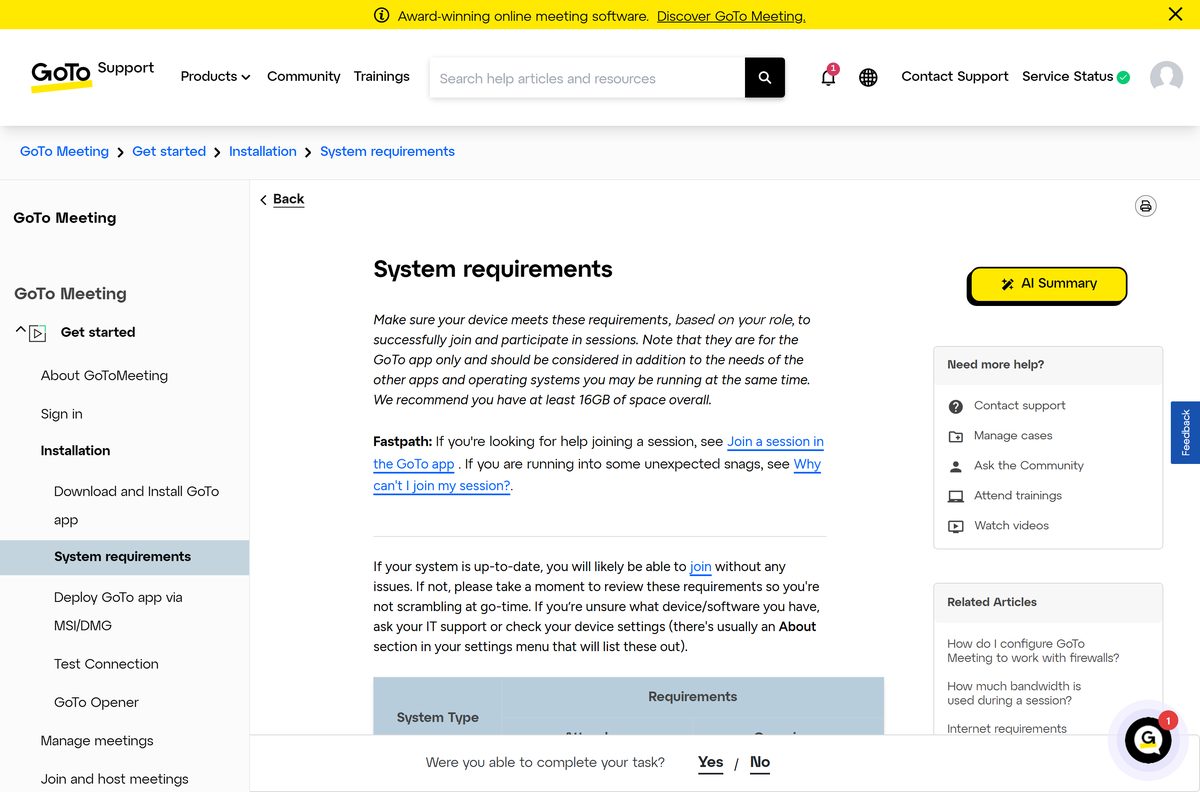The image size is (1200, 792).
Task: Answer Yes to task completion survey
Action: pos(711,762)
